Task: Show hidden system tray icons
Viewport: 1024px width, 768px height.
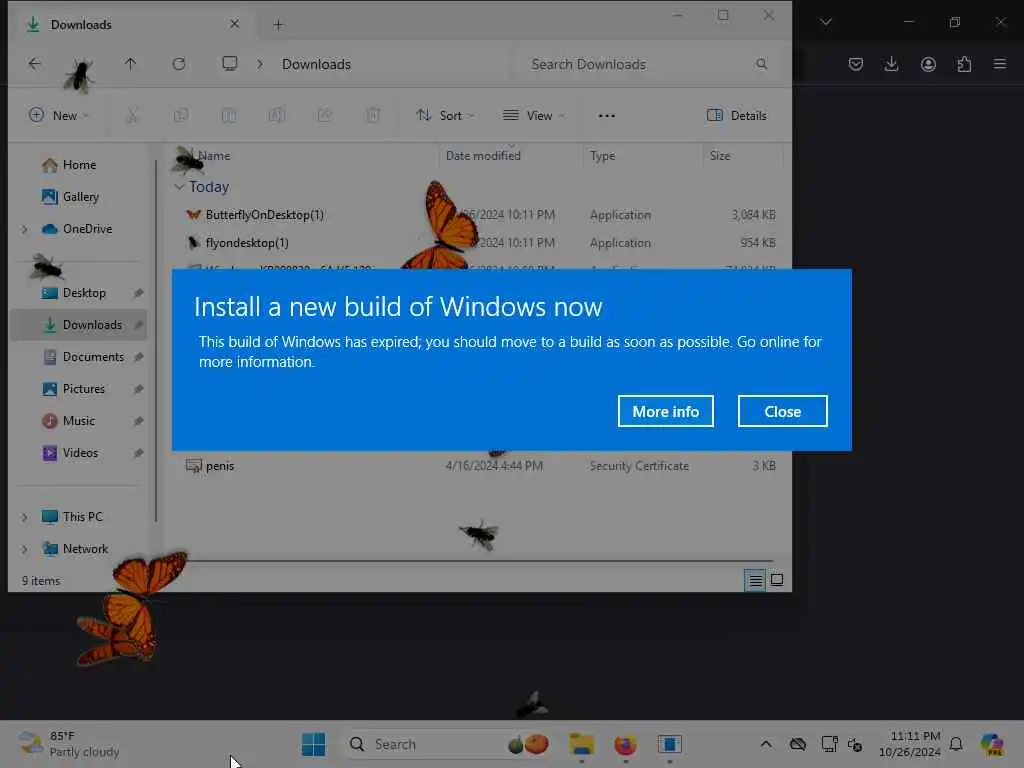Action: coord(765,744)
